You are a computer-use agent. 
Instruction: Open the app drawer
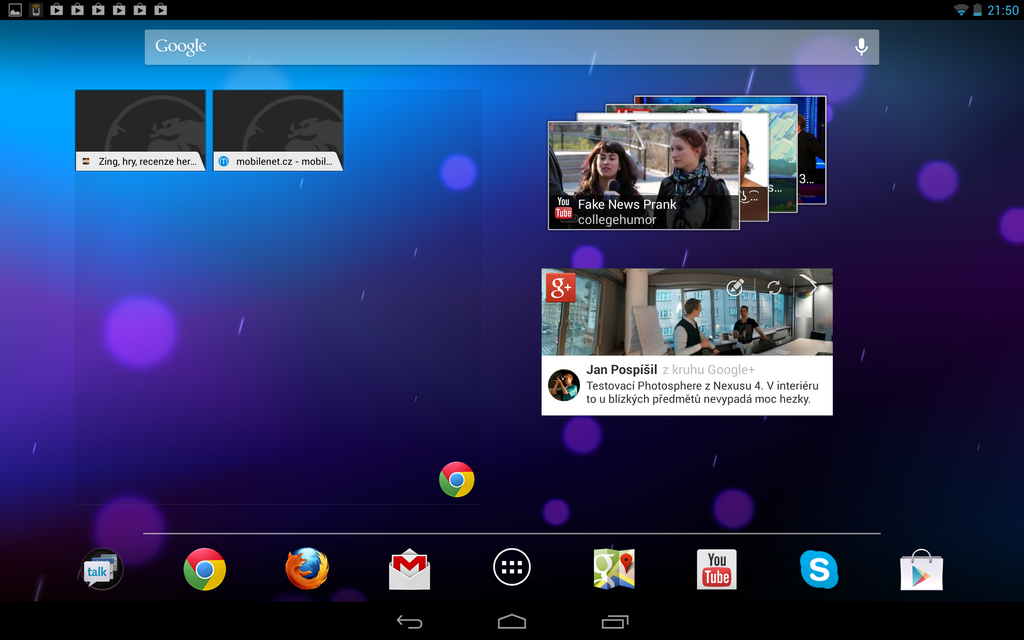(511, 566)
